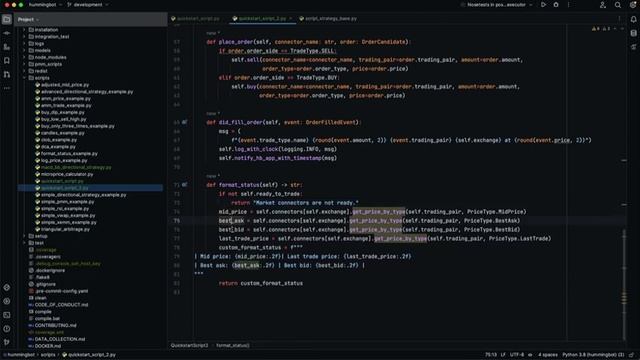Switch to the quickstart_script.py tab
Viewport: 640px width, 360px height.
click(196, 19)
